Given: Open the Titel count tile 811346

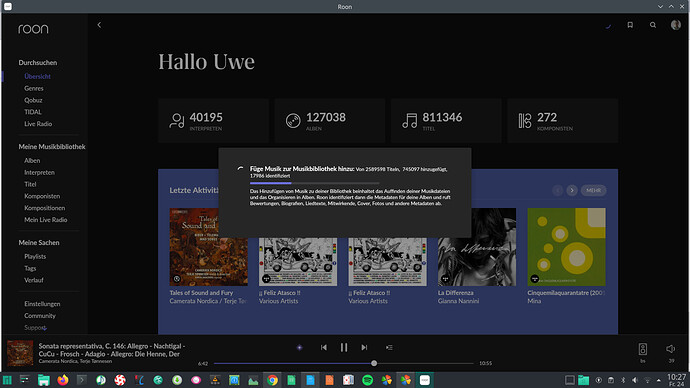Looking at the screenshot, I should pyautogui.click(x=446, y=121).
